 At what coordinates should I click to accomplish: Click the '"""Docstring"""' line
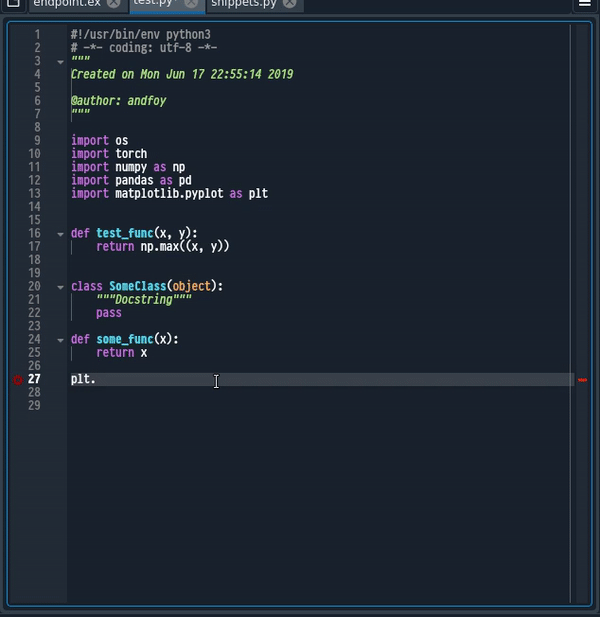pos(144,300)
